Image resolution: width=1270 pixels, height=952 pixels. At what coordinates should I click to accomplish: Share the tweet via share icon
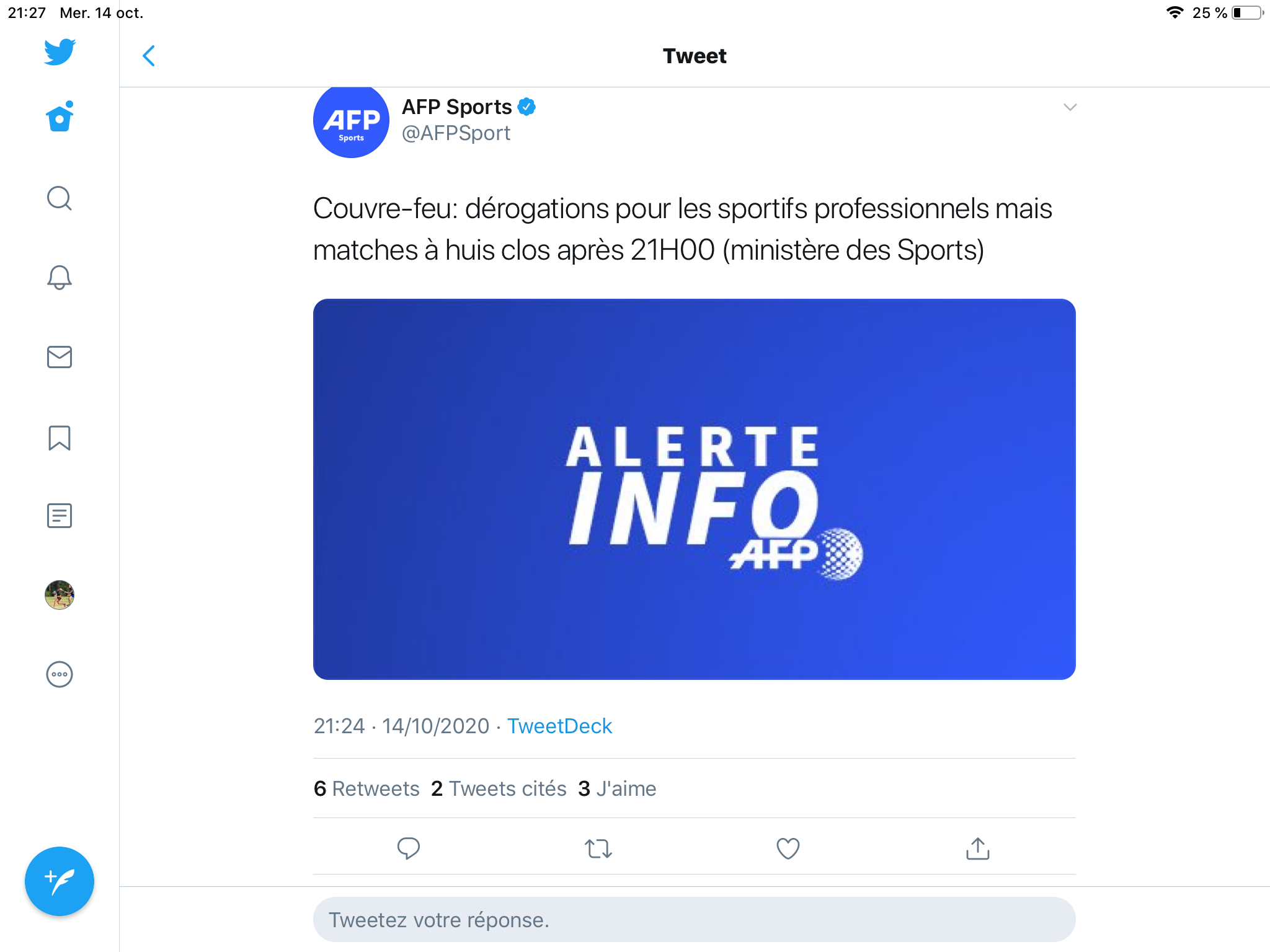tap(977, 848)
